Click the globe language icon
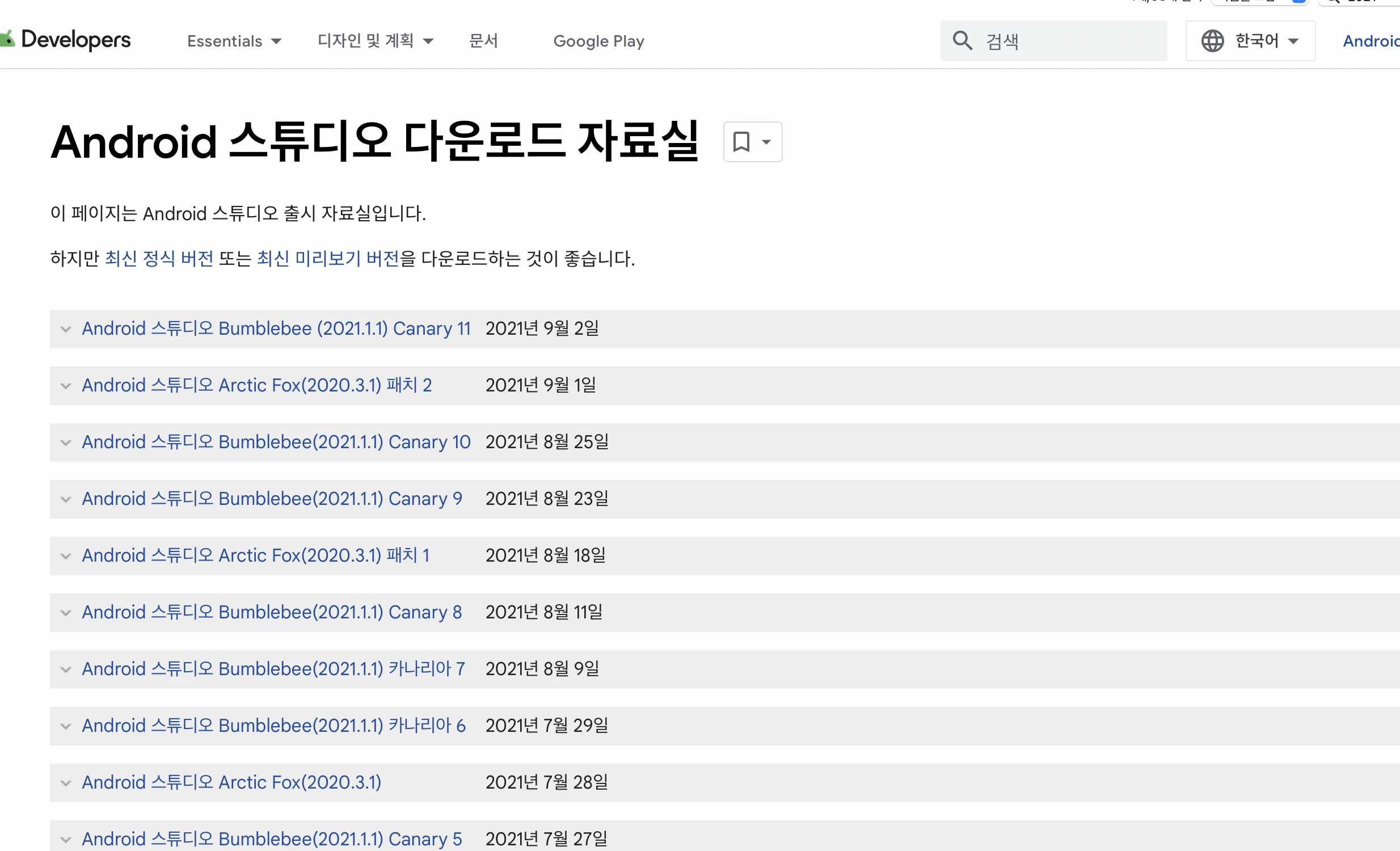1400x851 pixels. (1212, 41)
